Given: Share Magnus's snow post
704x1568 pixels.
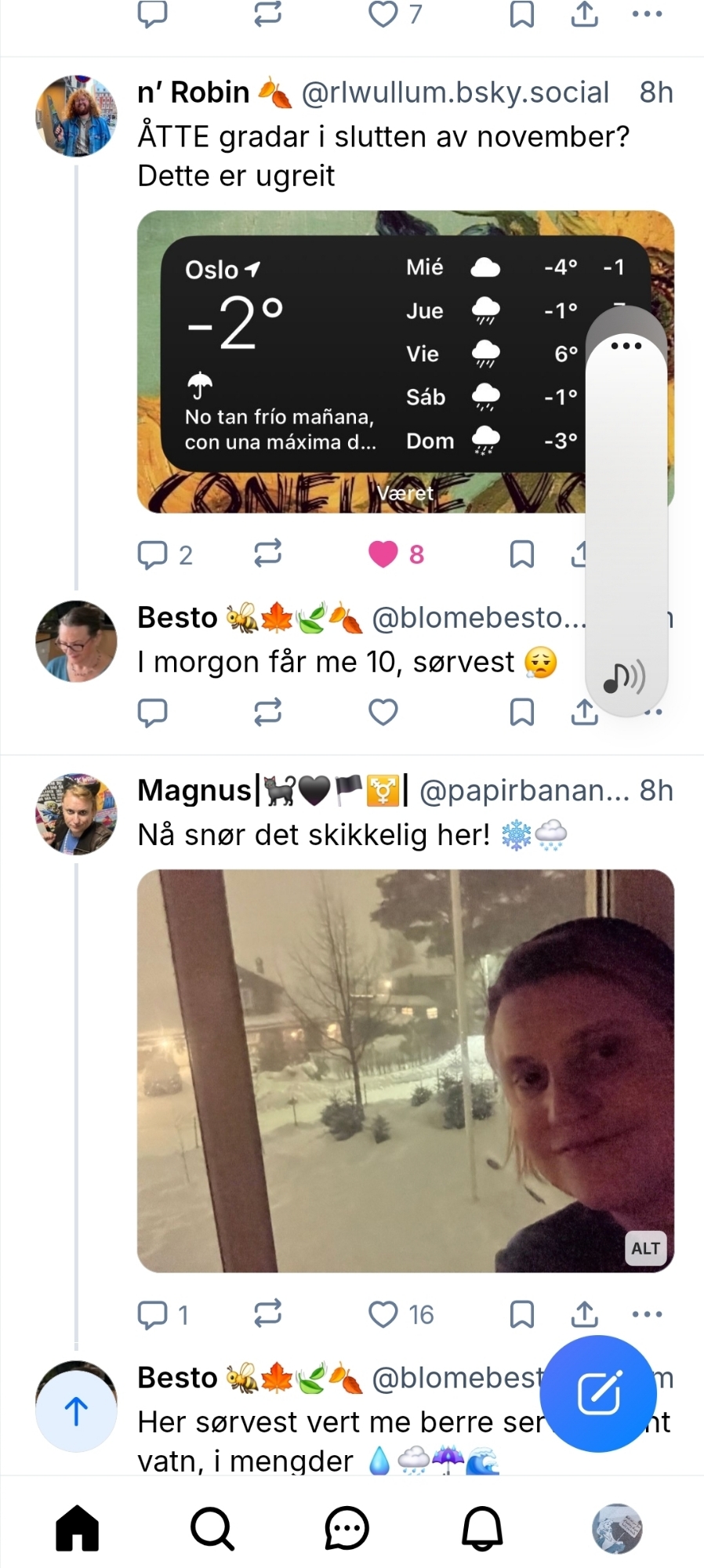Looking at the screenshot, I should (x=584, y=1314).
